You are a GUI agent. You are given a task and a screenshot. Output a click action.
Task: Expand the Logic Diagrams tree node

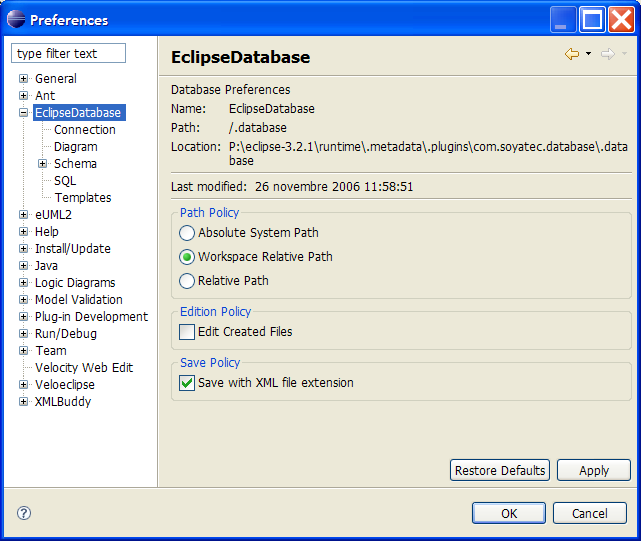tap(24, 283)
